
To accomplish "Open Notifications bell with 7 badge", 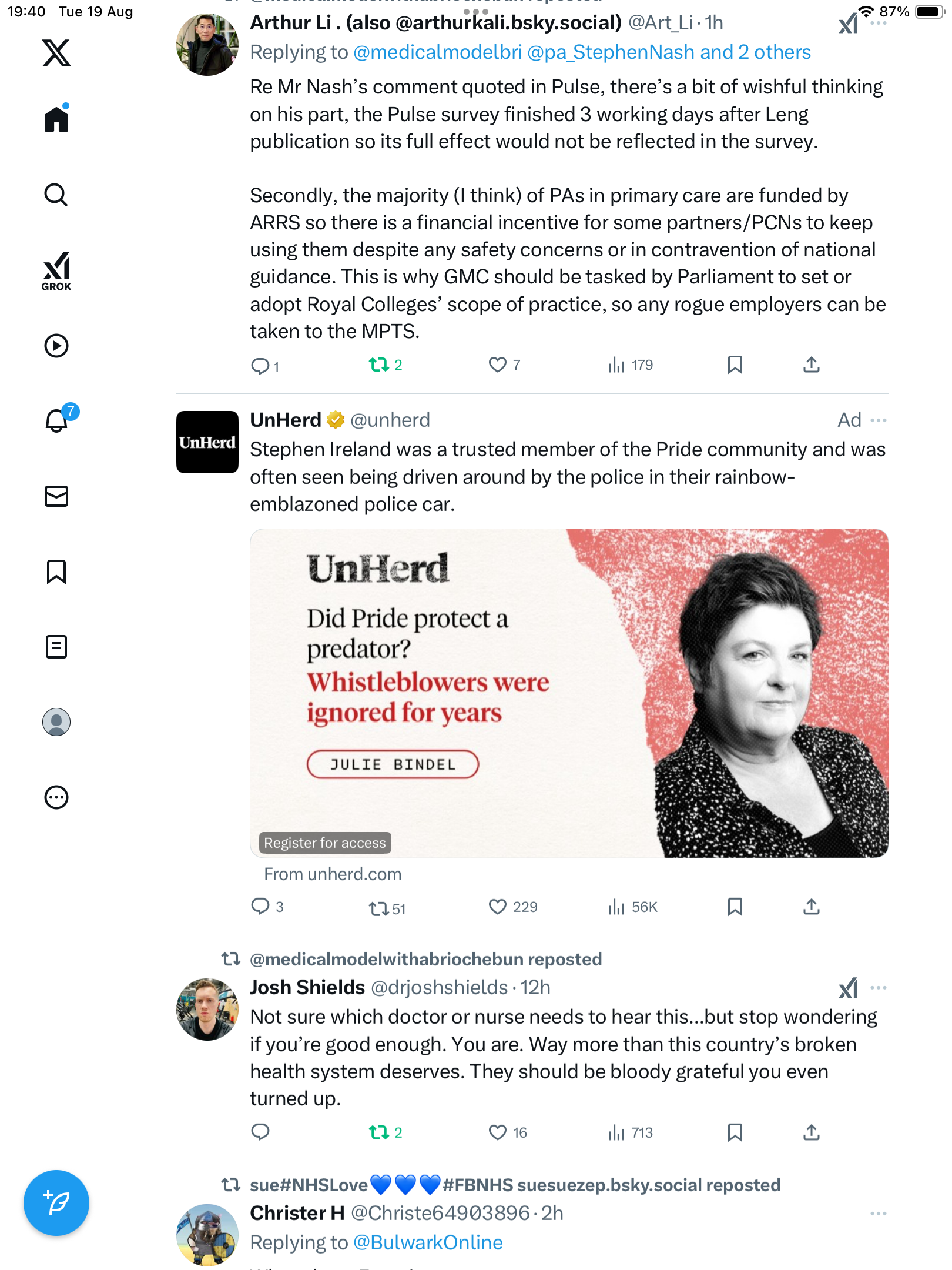I will pos(57,420).
